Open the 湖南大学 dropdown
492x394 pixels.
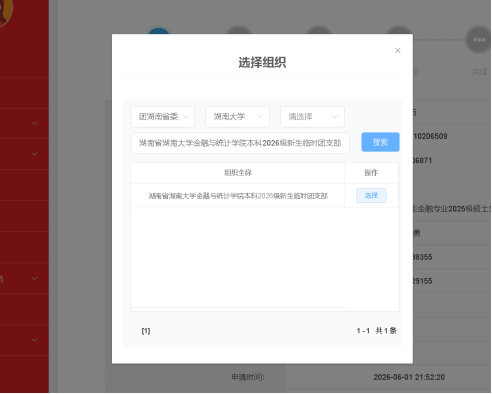237,117
